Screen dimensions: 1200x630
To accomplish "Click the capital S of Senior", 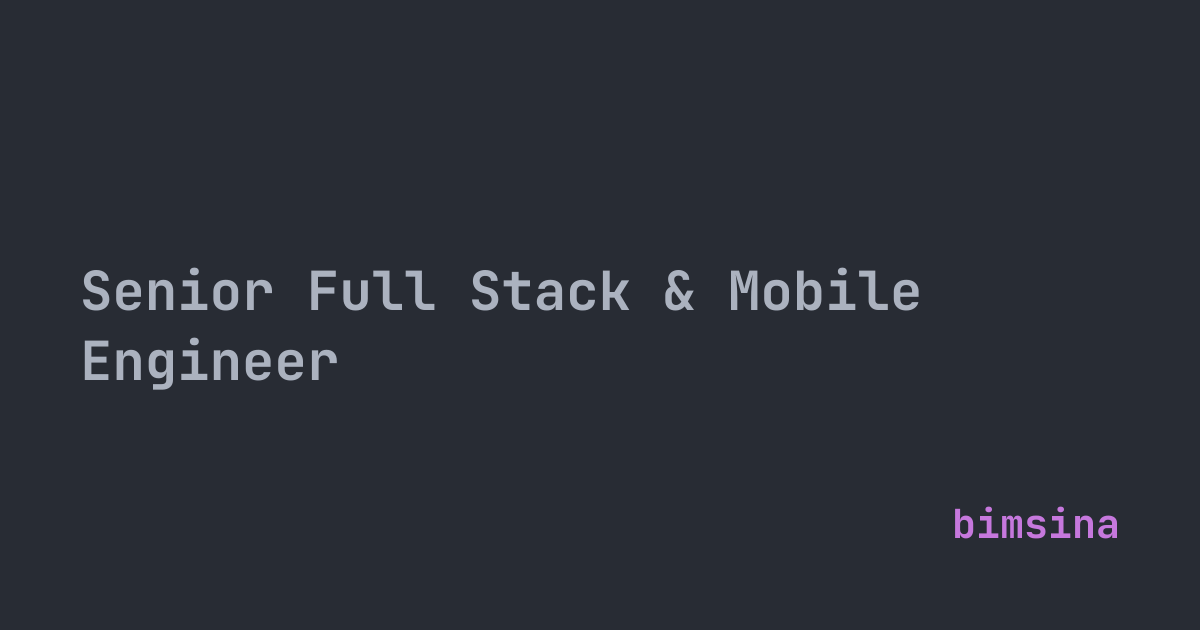I will tap(96, 292).
